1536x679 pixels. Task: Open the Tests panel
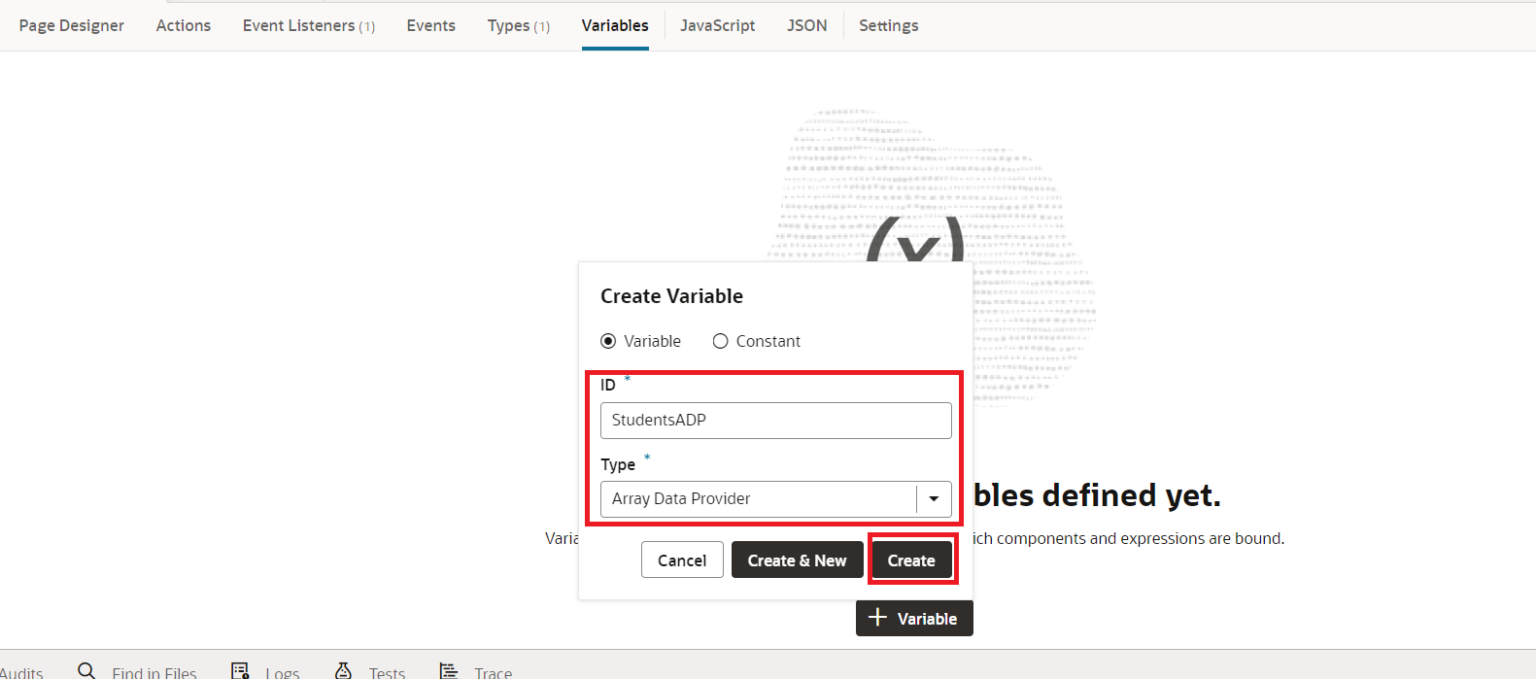[386, 671]
